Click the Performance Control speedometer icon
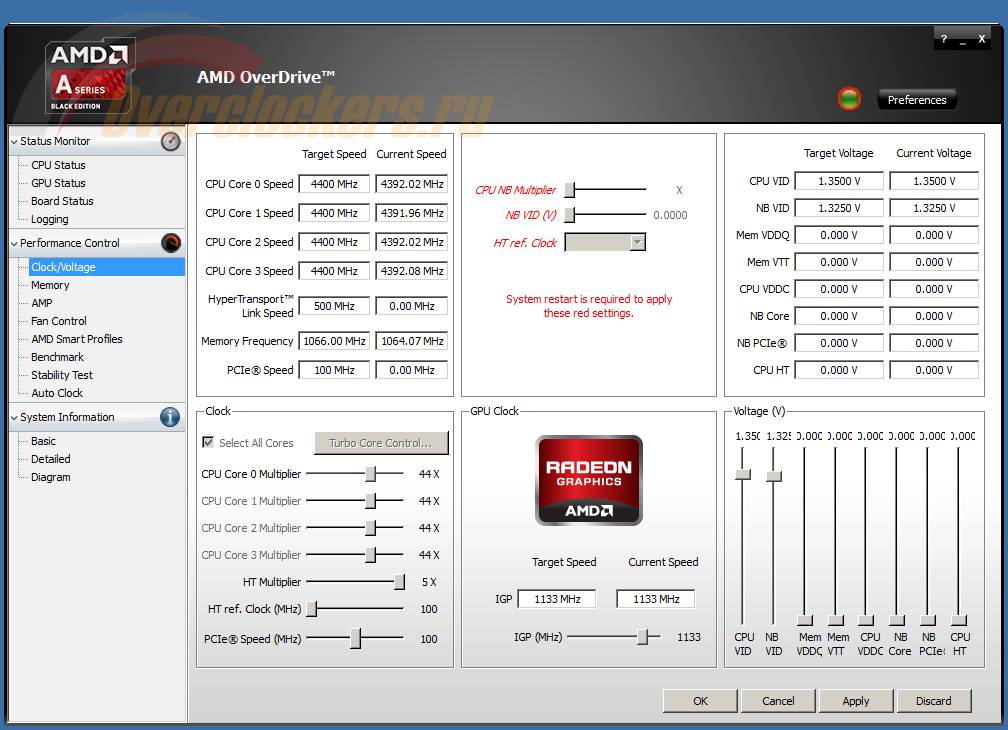 [x=171, y=243]
